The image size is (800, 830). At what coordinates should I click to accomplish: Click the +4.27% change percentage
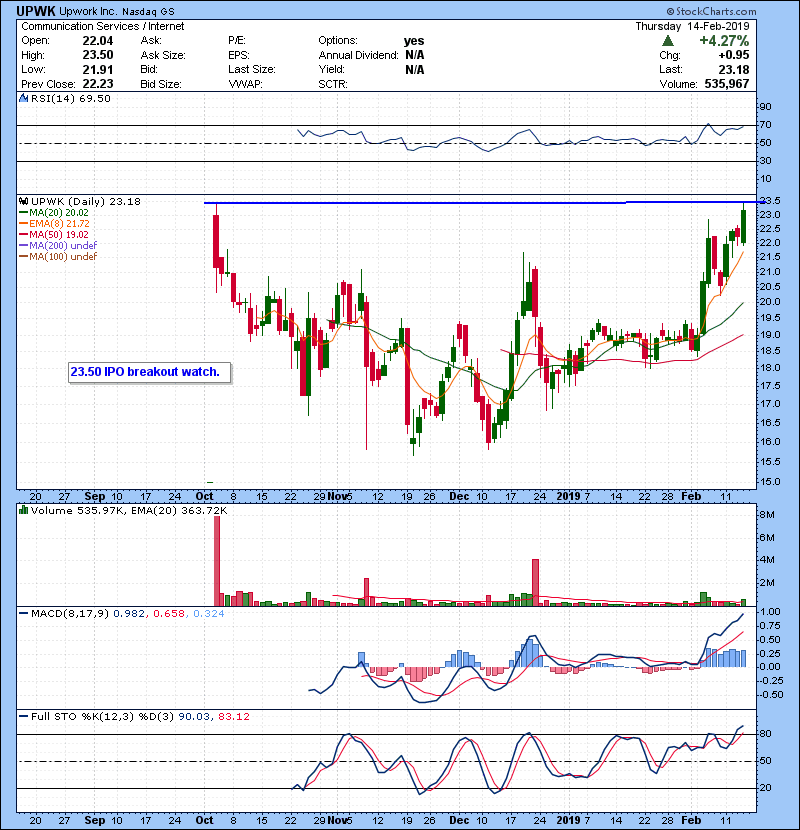tap(724, 41)
